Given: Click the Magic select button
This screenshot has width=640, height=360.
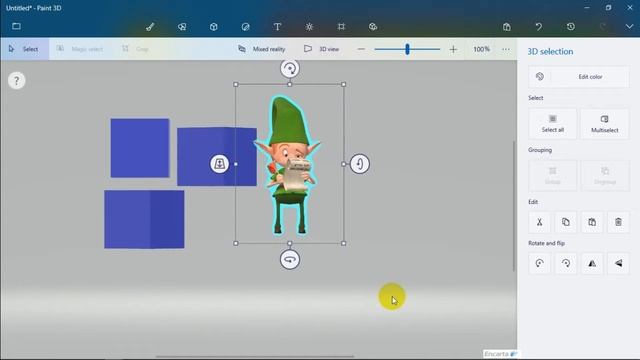Looking at the screenshot, I should coord(80,49).
